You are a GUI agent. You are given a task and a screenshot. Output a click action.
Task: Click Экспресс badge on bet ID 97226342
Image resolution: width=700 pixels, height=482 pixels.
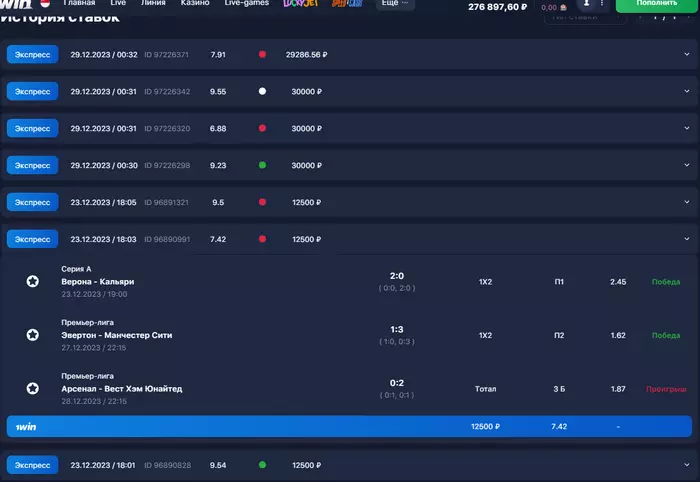click(x=33, y=91)
